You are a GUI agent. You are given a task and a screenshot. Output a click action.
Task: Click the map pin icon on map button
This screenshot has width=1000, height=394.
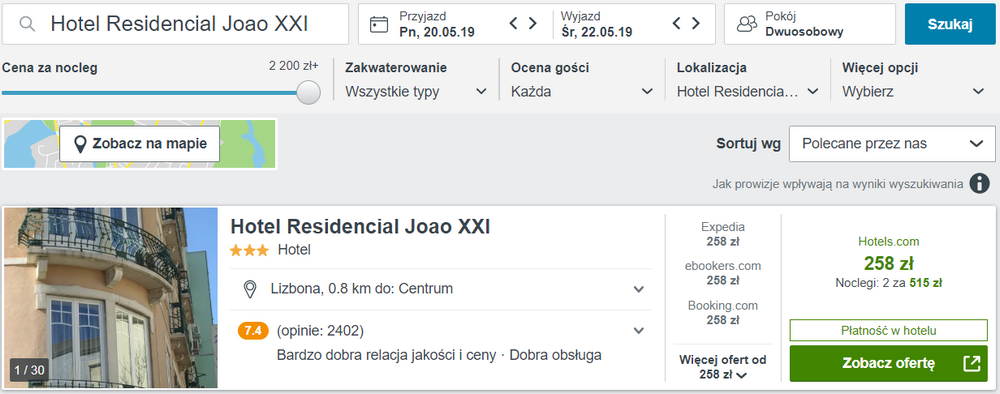coord(80,145)
